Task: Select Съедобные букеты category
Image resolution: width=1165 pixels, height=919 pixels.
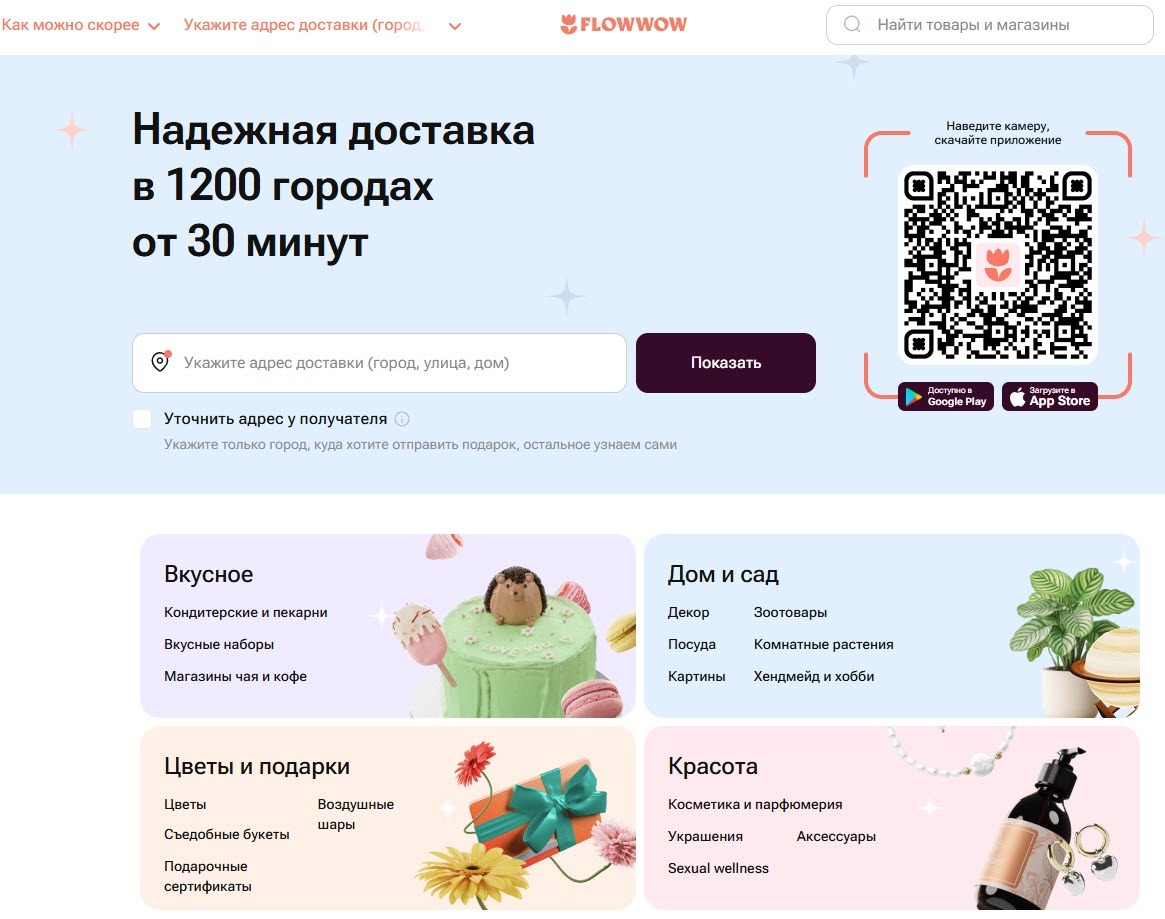Action: (x=227, y=834)
